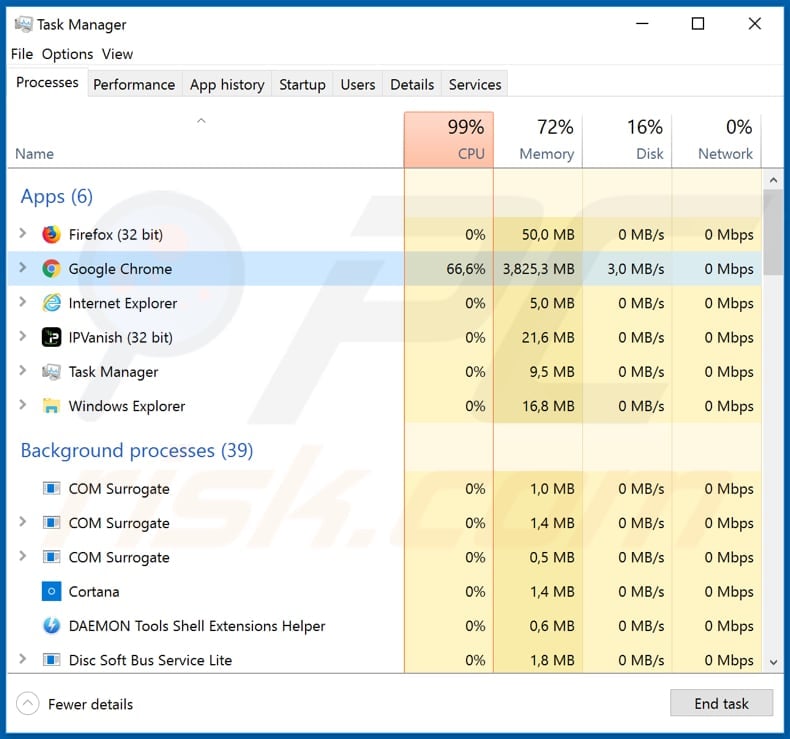This screenshot has height=739, width=790.
Task: Switch to the Services tab
Action: (475, 85)
